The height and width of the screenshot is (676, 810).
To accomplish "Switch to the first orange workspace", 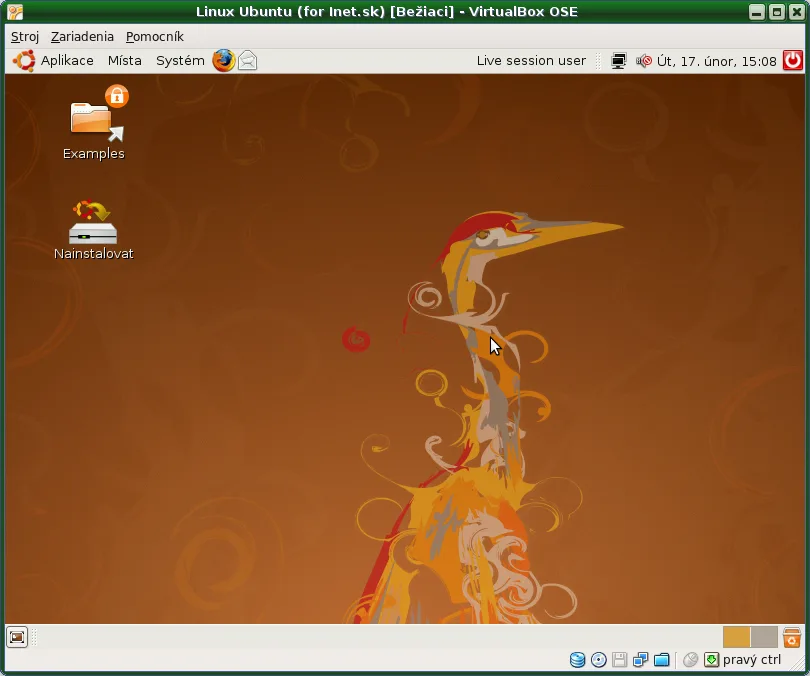I will (x=736, y=637).
